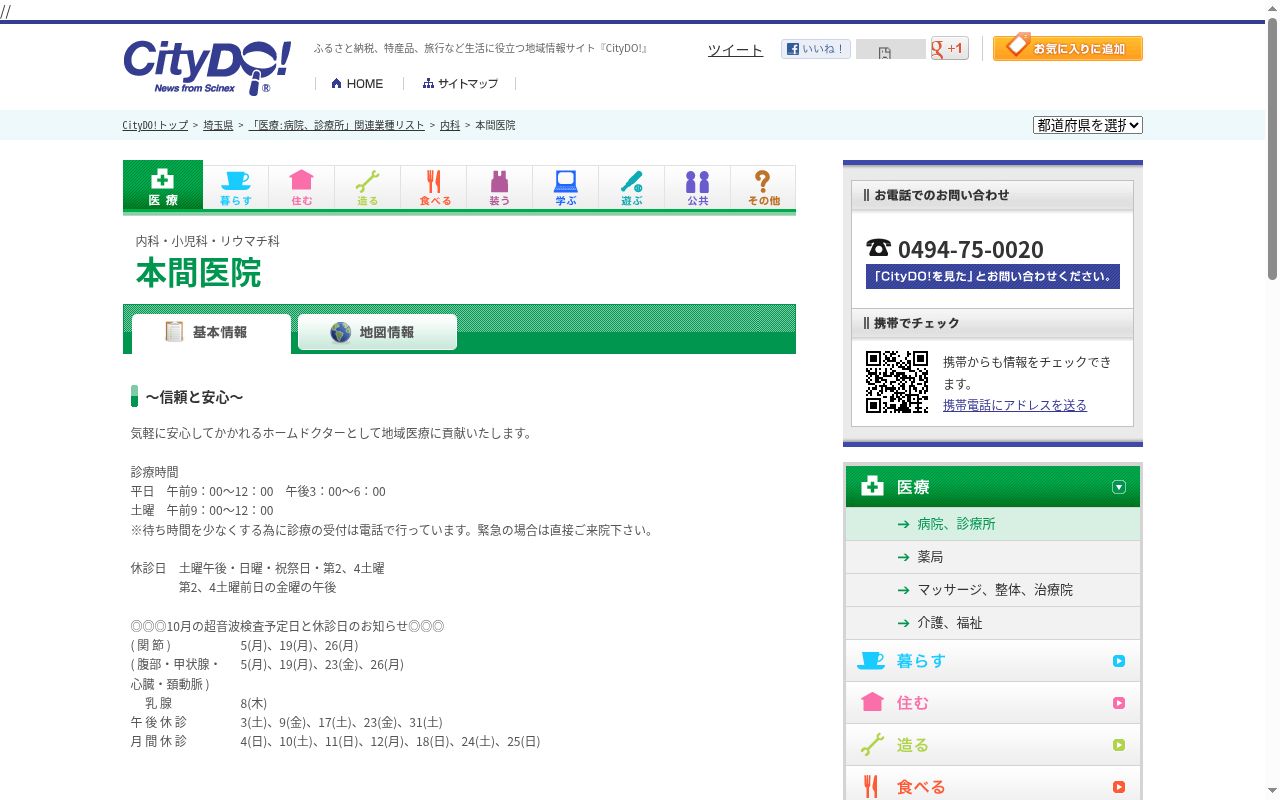Open the 遊ぶ icon category
Image resolution: width=1280 pixels, height=800 pixels.
click(631, 188)
